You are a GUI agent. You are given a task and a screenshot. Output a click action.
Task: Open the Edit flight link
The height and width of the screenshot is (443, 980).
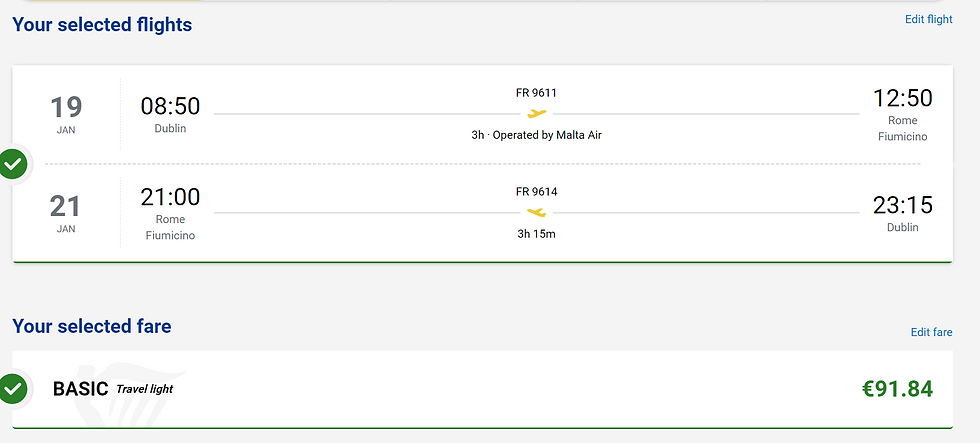tap(929, 19)
